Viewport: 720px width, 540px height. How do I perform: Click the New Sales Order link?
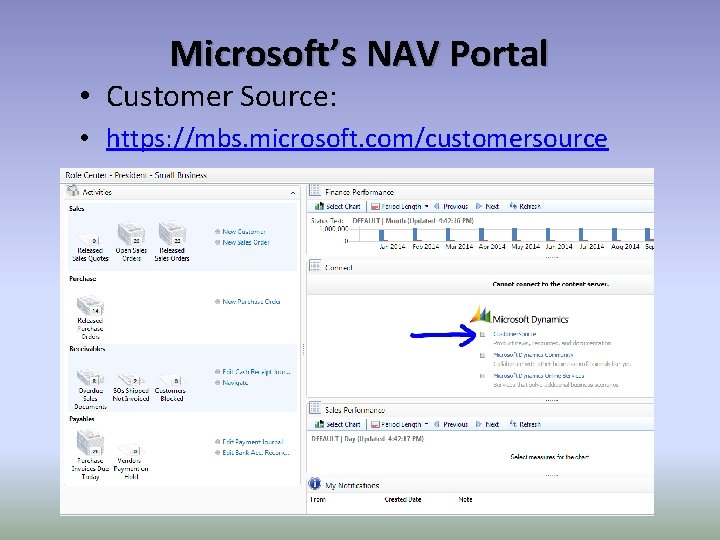[x=246, y=242]
